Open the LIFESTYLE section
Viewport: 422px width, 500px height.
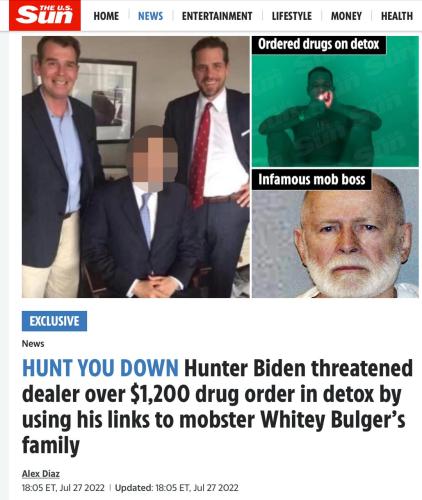click(292, 16)
